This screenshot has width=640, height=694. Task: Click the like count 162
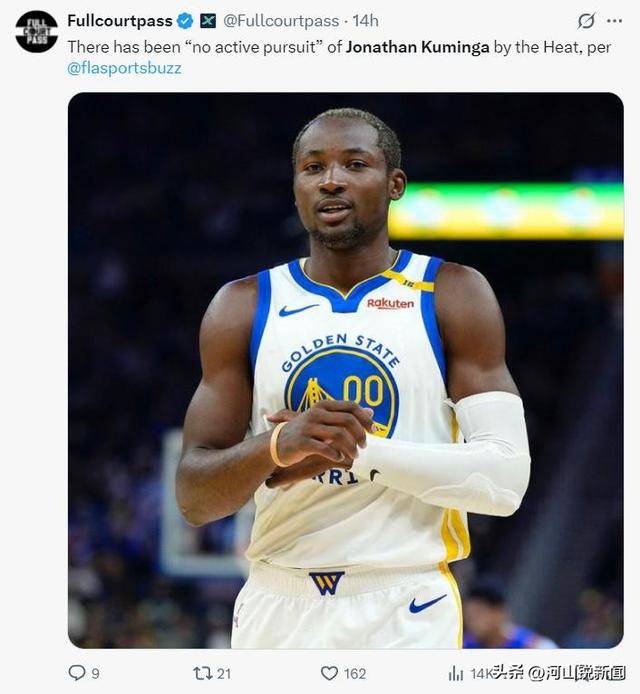point(355,674)
